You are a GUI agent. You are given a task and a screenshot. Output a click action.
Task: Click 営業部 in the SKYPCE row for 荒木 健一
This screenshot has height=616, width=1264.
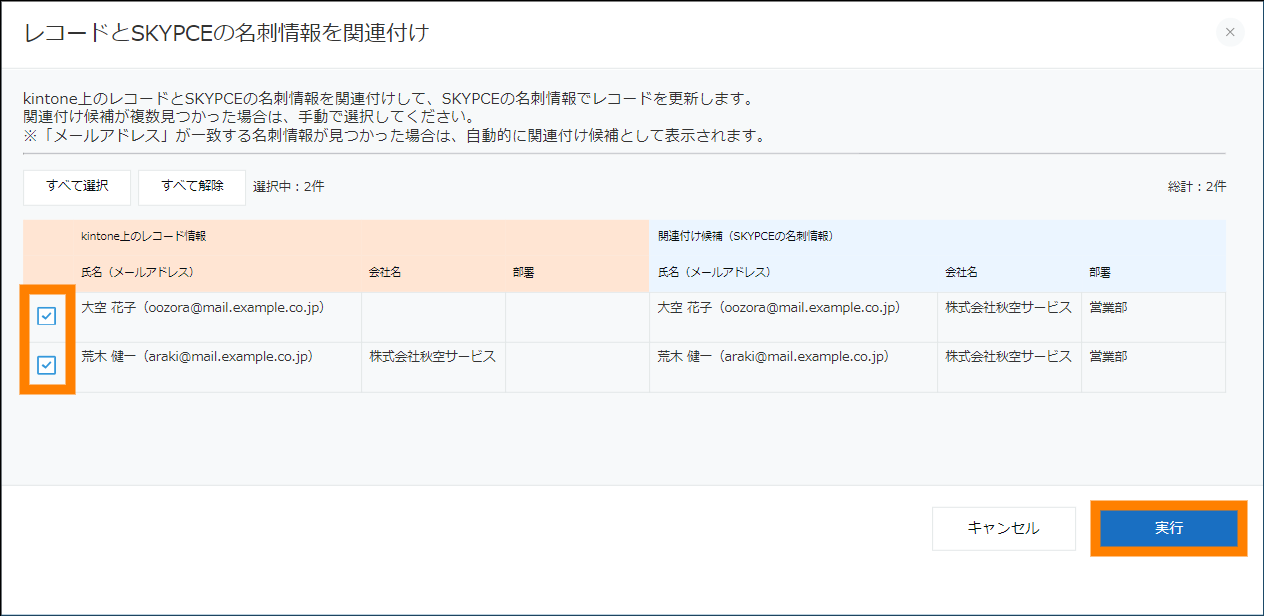point(1108,357)
